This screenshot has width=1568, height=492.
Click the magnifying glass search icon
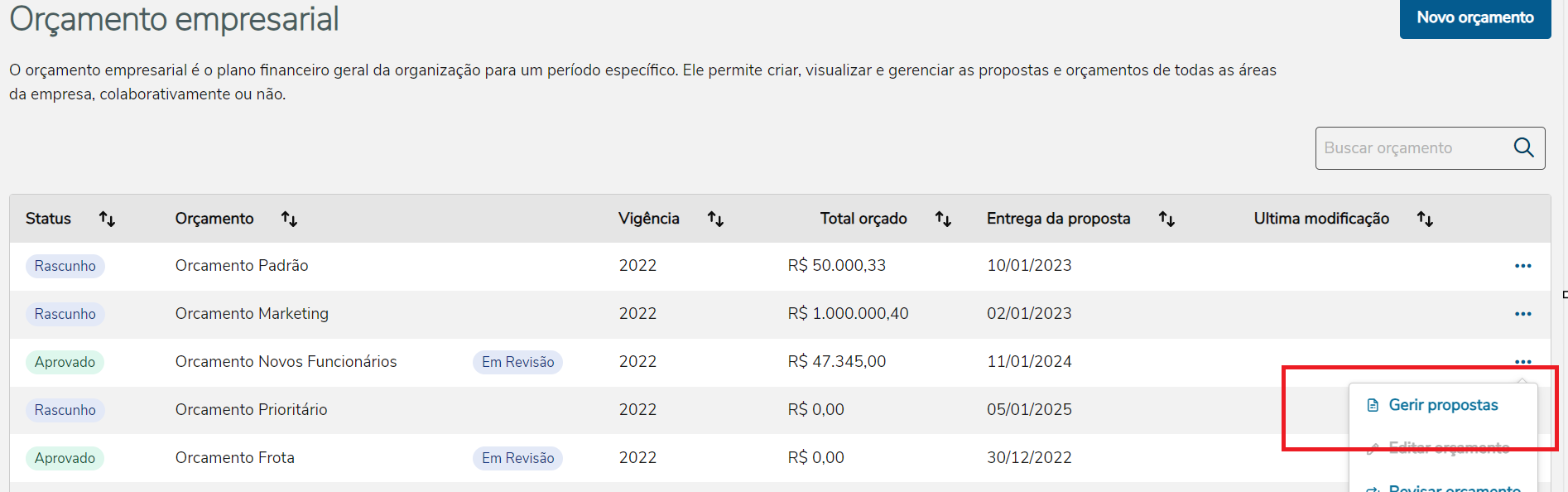point(1523,147)
